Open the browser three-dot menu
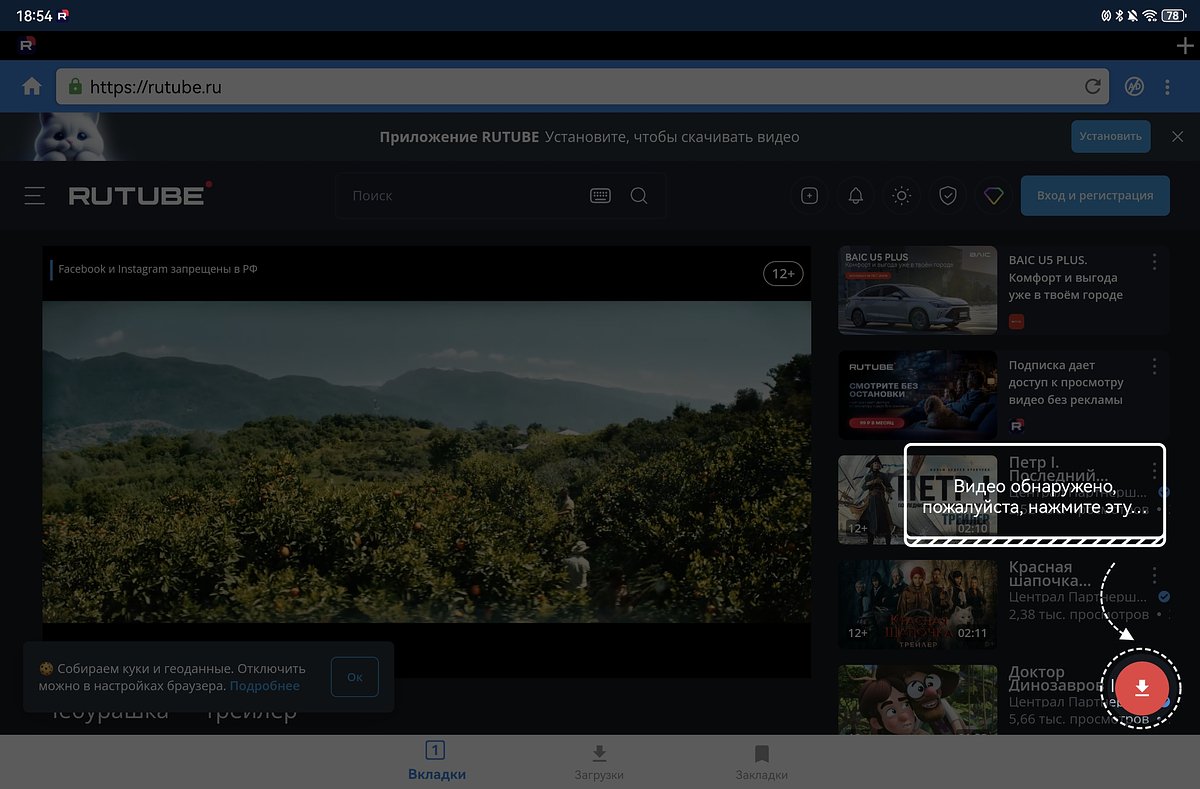 point(1167,87)
